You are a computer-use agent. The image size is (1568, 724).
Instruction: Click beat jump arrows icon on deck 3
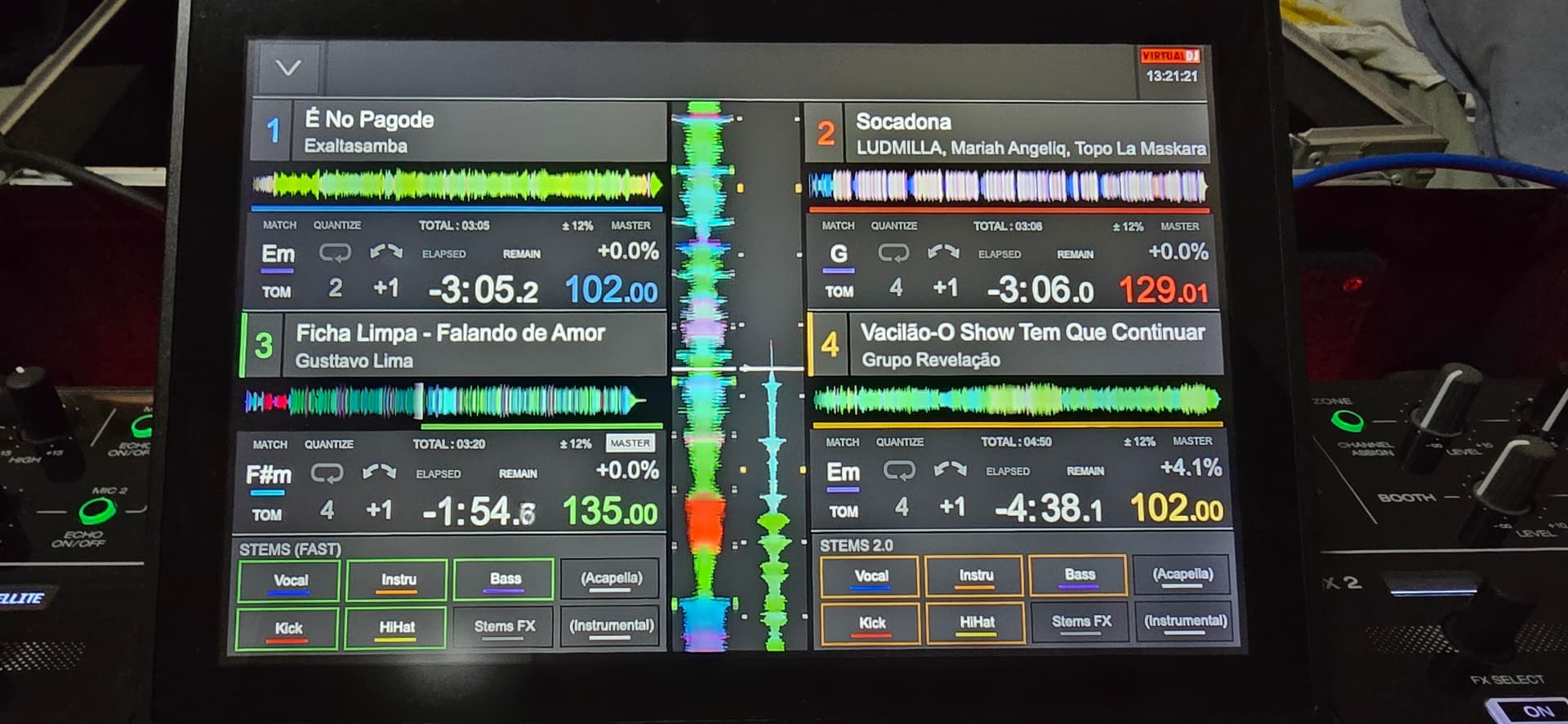pos(379,472)
